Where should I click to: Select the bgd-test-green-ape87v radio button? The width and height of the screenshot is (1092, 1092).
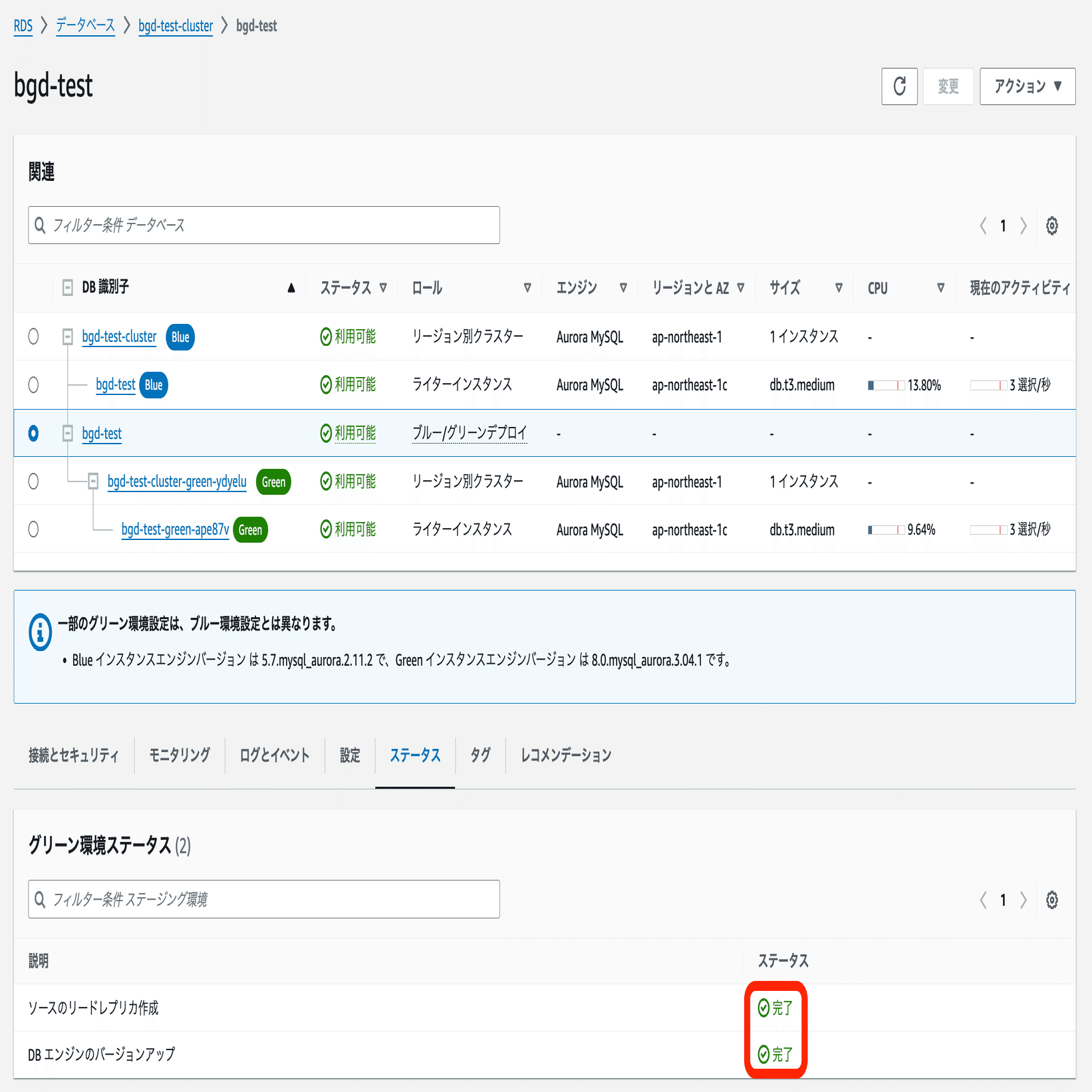click(x=34, y=529)
